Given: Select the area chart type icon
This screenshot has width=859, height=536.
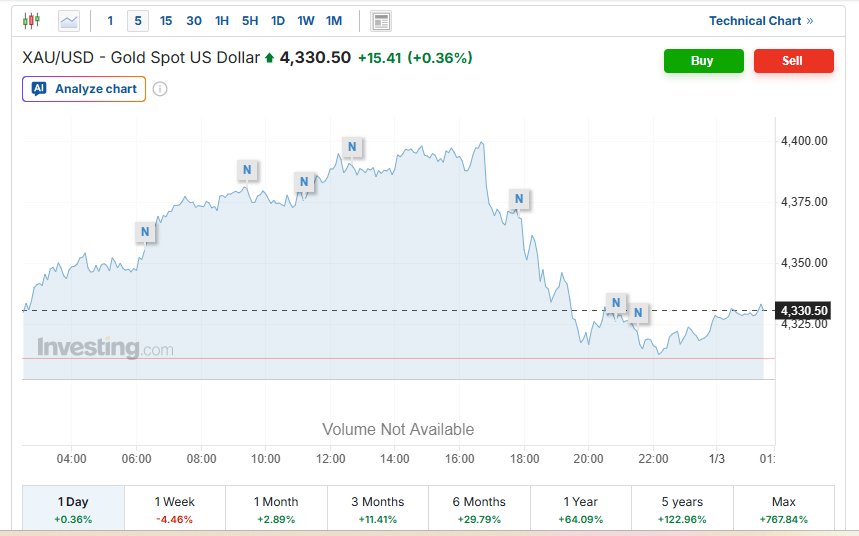Looking at the screenshot, I should tap(69, 20).
